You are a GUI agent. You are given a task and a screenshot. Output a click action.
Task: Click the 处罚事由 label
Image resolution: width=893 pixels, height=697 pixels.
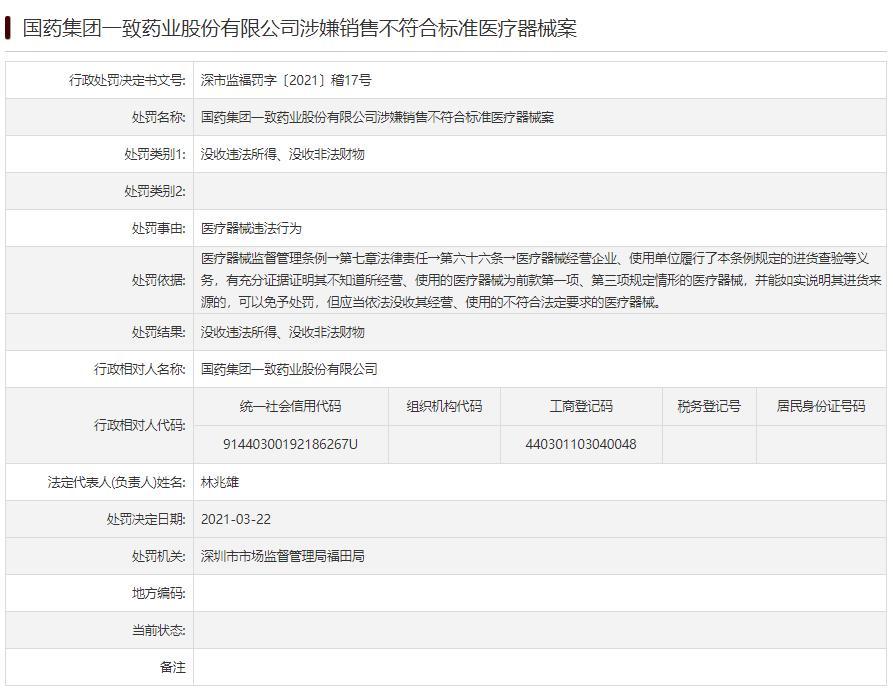(158, 228)
